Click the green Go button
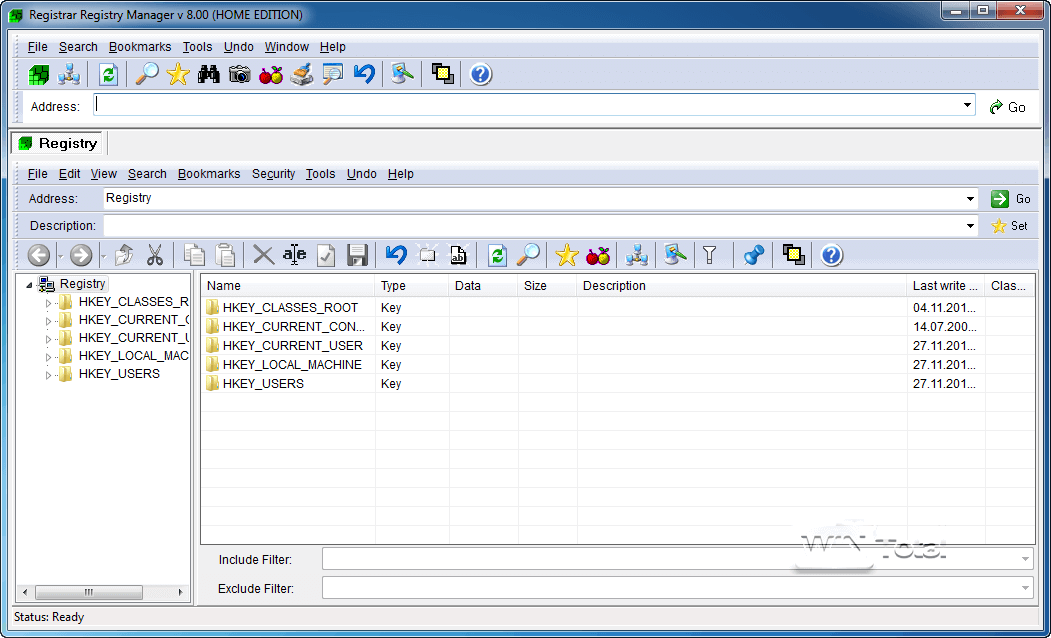This screenshot has height=638, width=1051. 1009,199
